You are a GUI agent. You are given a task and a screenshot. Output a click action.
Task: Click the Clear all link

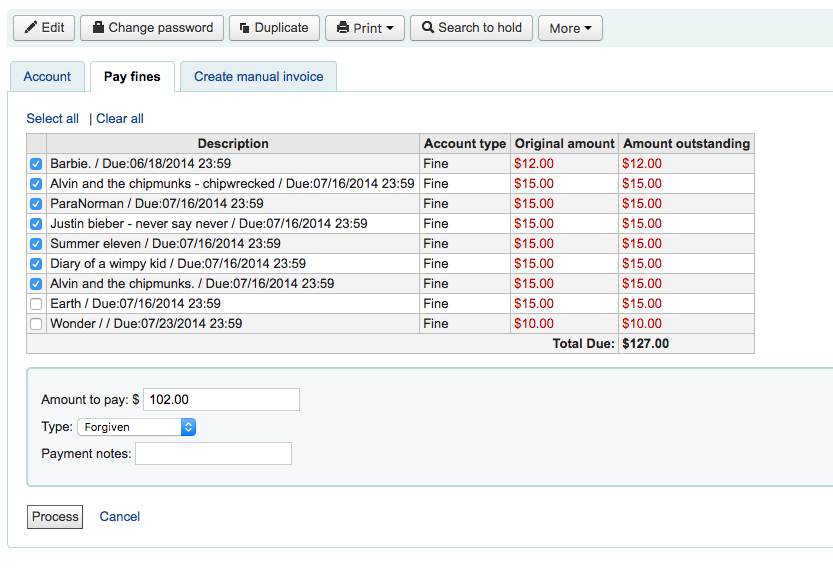pyautogui.click(x=120, y=119)
